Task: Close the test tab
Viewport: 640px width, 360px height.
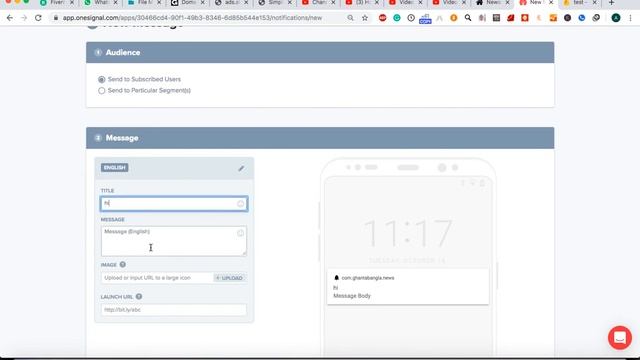Action: pos(594,3)
